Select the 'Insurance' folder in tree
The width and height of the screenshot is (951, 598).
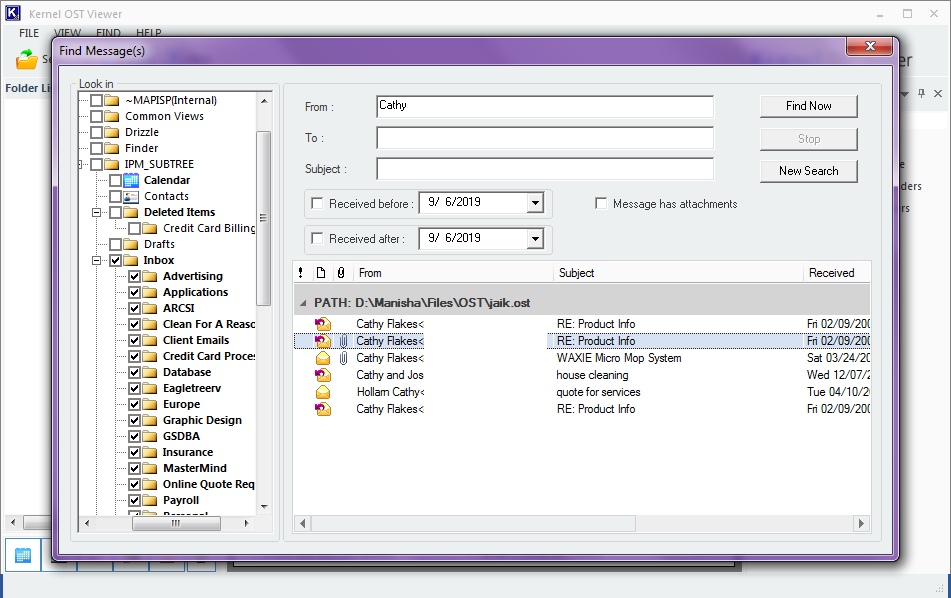187,452
